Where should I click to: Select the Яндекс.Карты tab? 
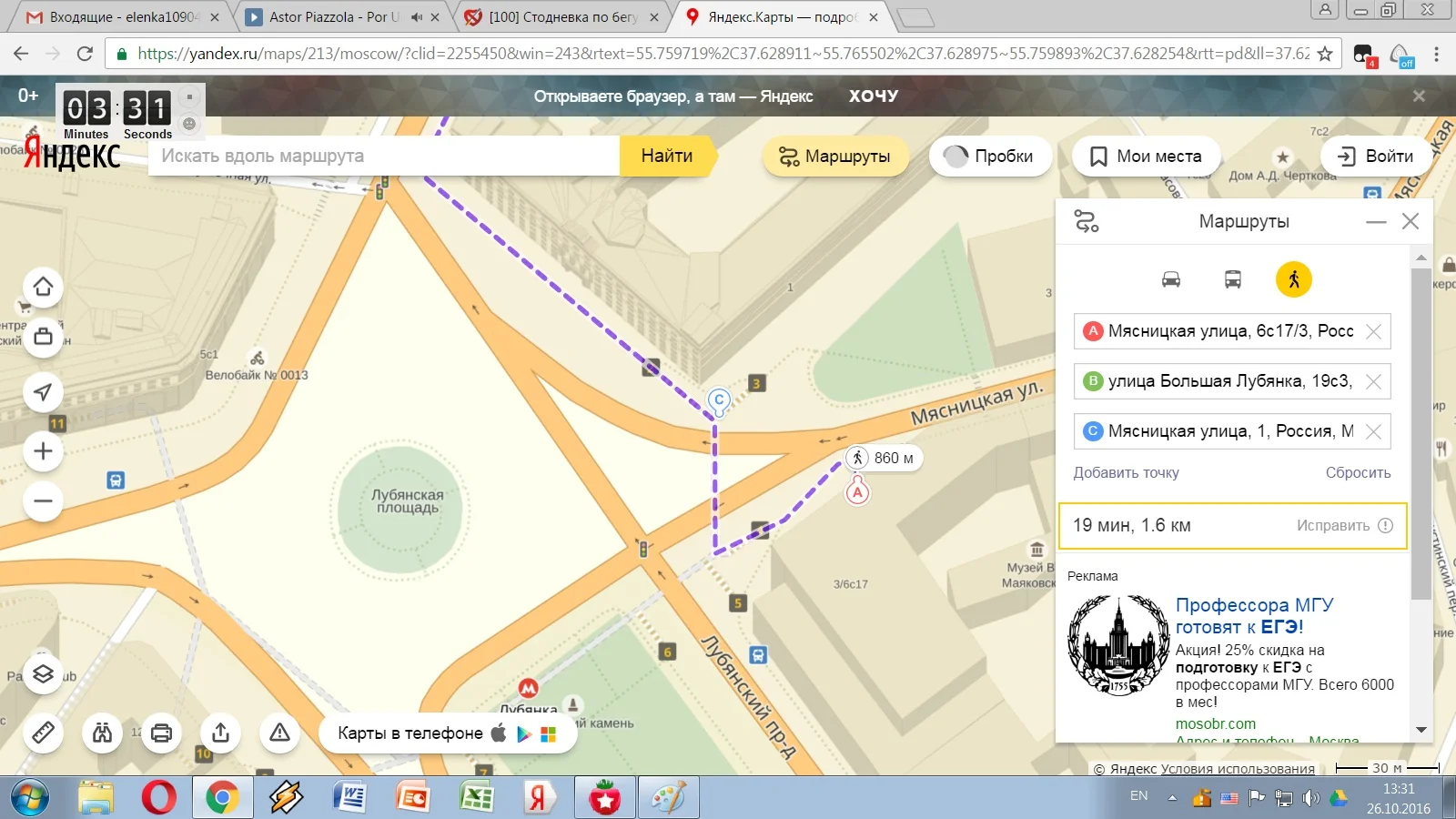point(781,17)
